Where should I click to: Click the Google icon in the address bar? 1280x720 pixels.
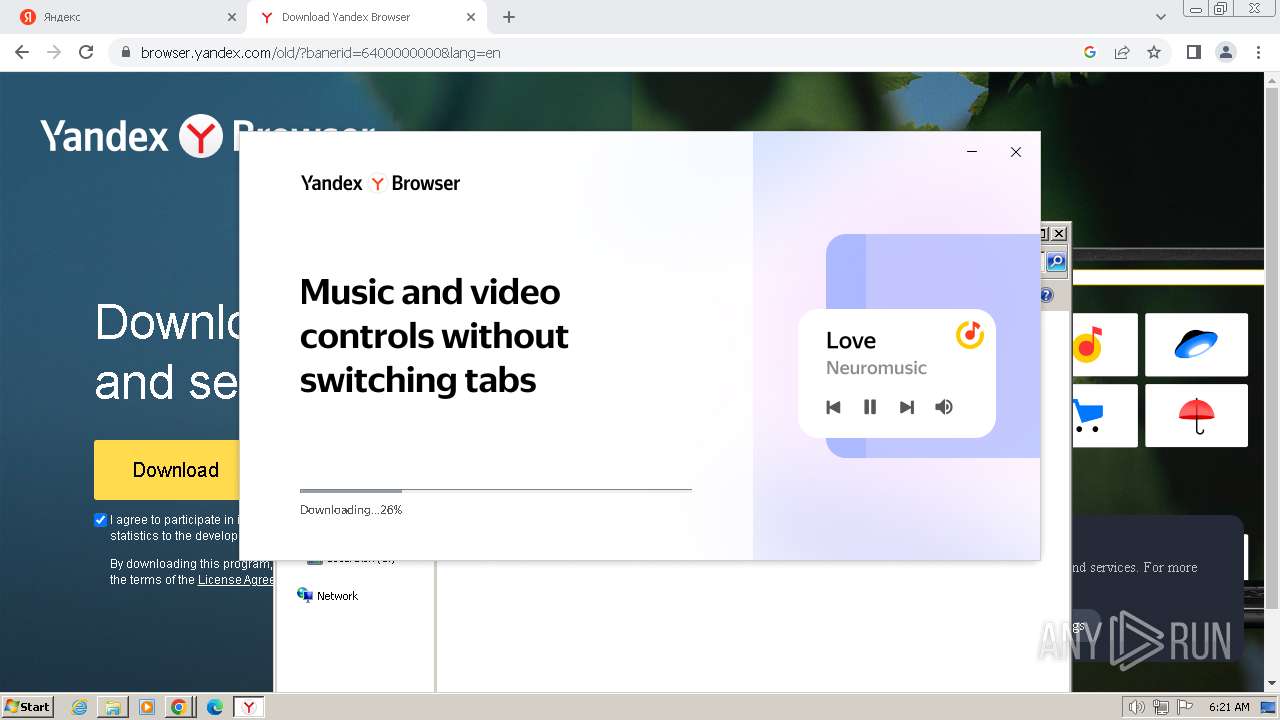pos(1090,52)
